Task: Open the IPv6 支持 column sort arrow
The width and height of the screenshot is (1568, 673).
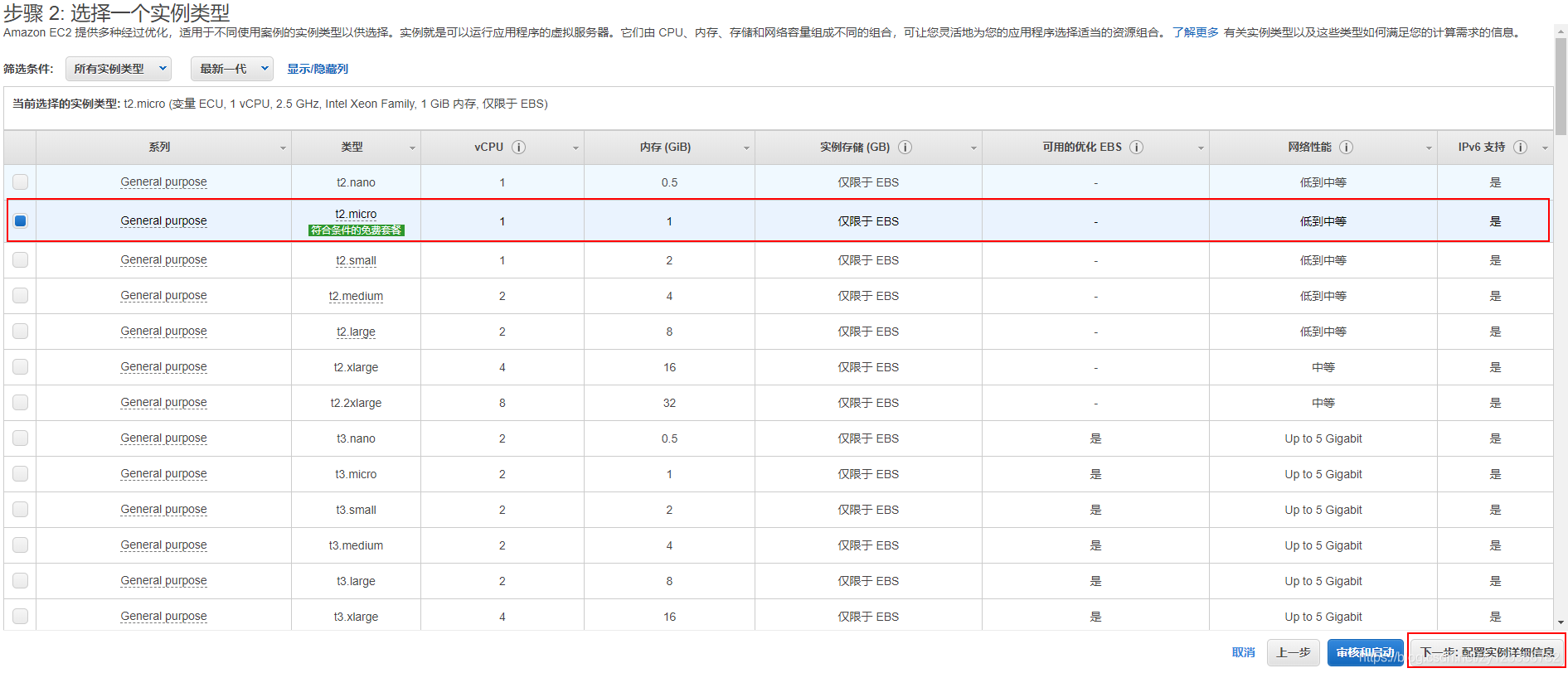Action: point(1545,148)
